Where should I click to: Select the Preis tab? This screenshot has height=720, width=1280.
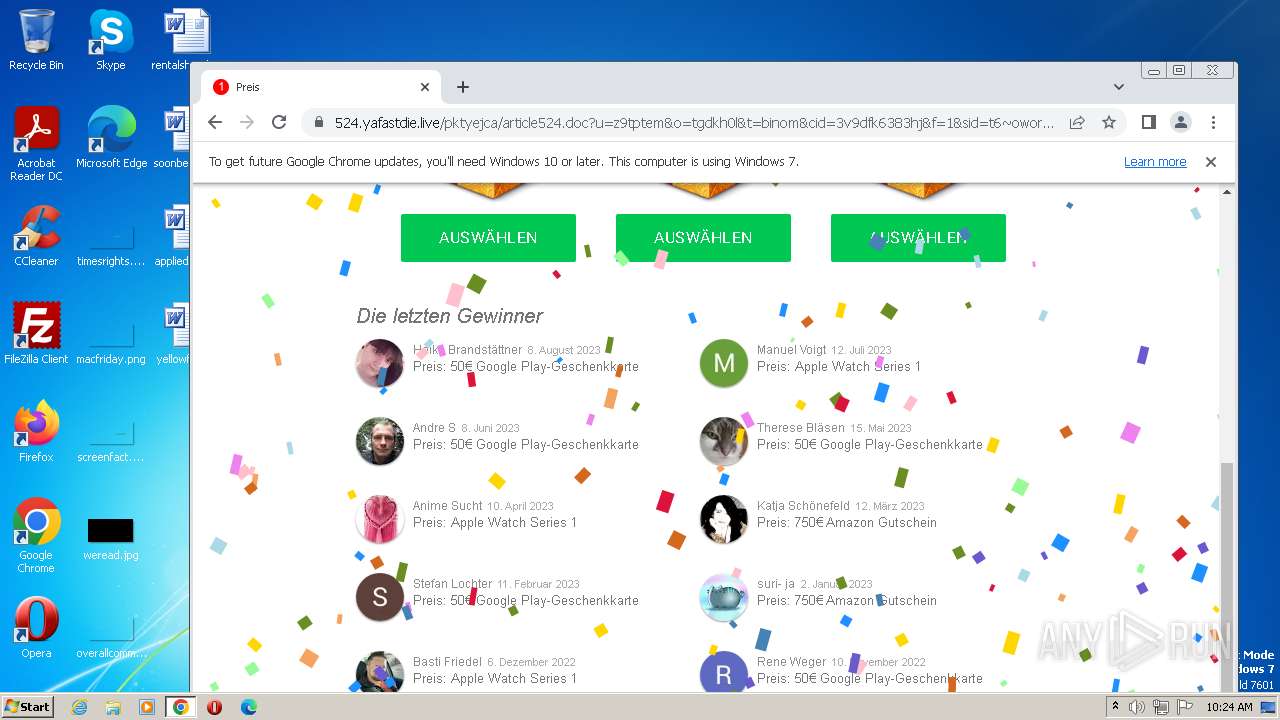[x=322, y=87]
